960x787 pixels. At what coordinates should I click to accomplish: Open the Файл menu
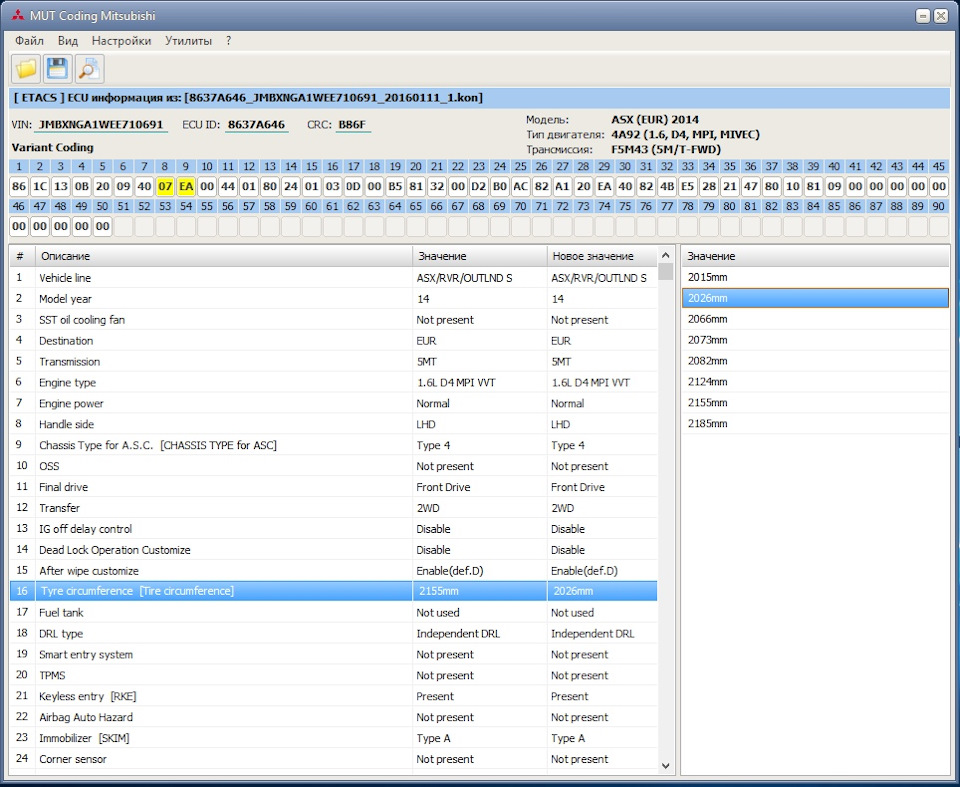[x=29, y=41]
